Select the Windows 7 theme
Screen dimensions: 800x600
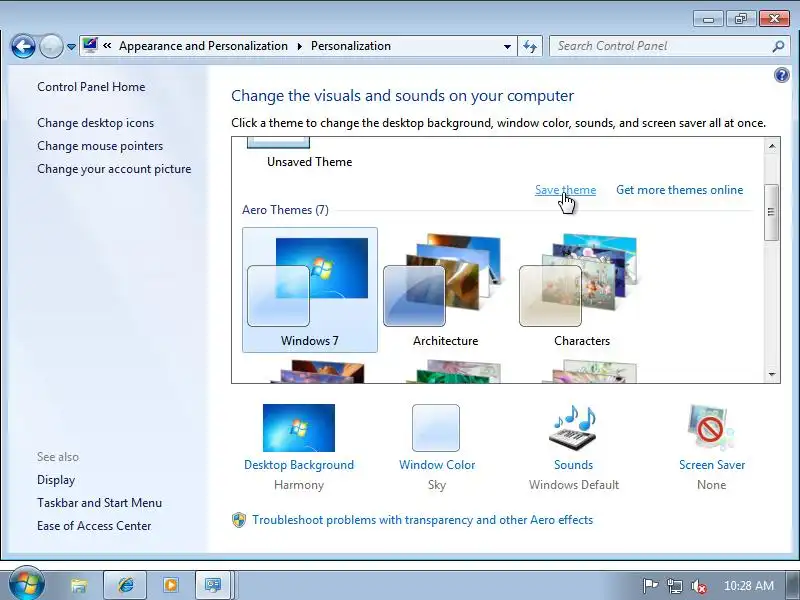tap(310, 290)
